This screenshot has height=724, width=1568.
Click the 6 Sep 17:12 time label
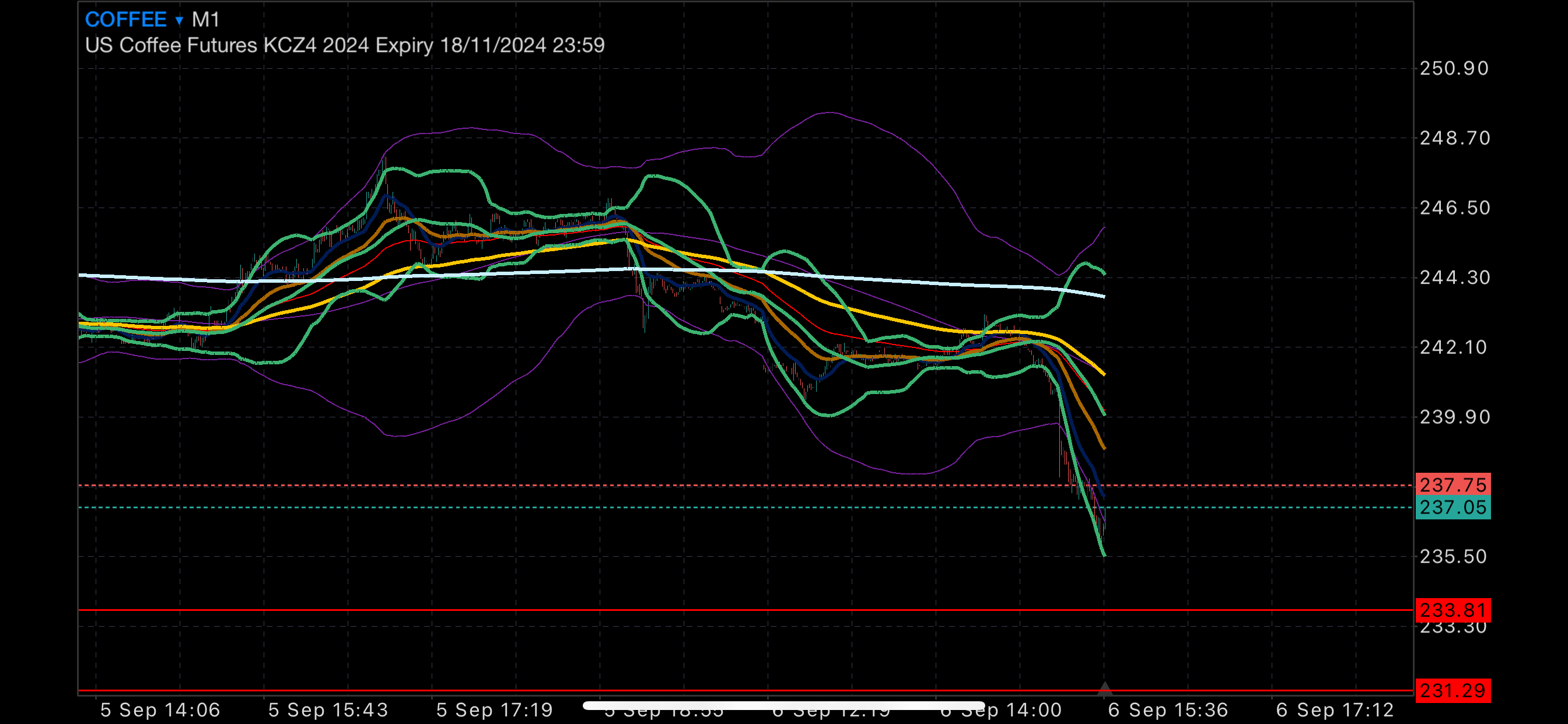1335,710
